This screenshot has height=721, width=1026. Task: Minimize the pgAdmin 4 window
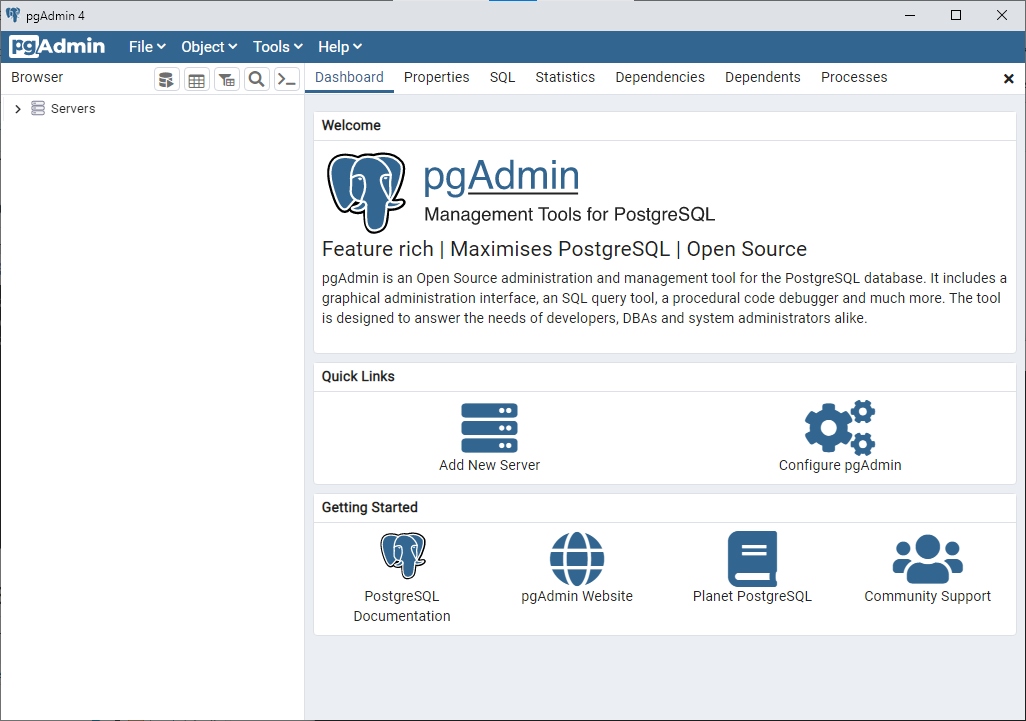[910, 15]
